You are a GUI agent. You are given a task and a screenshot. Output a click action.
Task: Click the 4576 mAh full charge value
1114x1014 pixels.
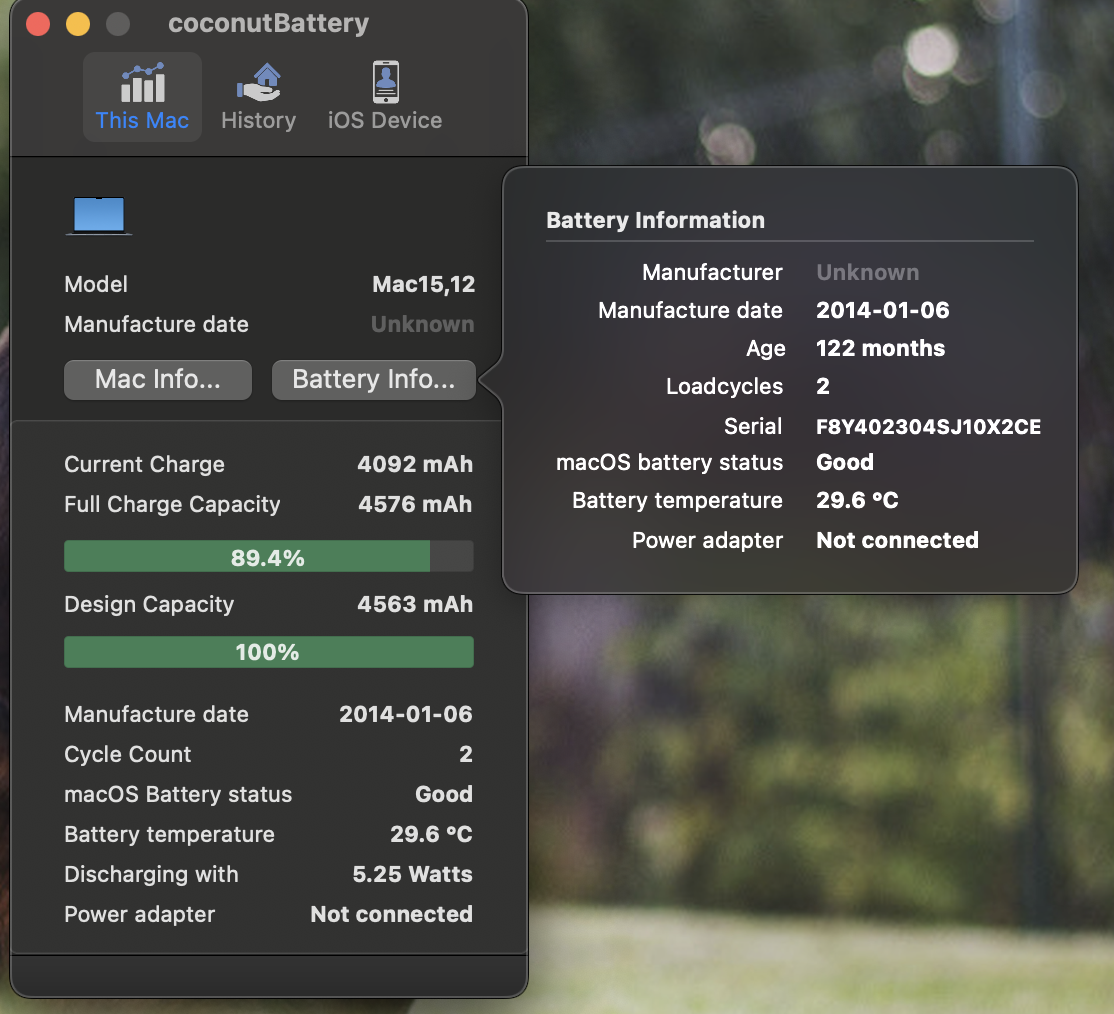(x=415, y=504)
